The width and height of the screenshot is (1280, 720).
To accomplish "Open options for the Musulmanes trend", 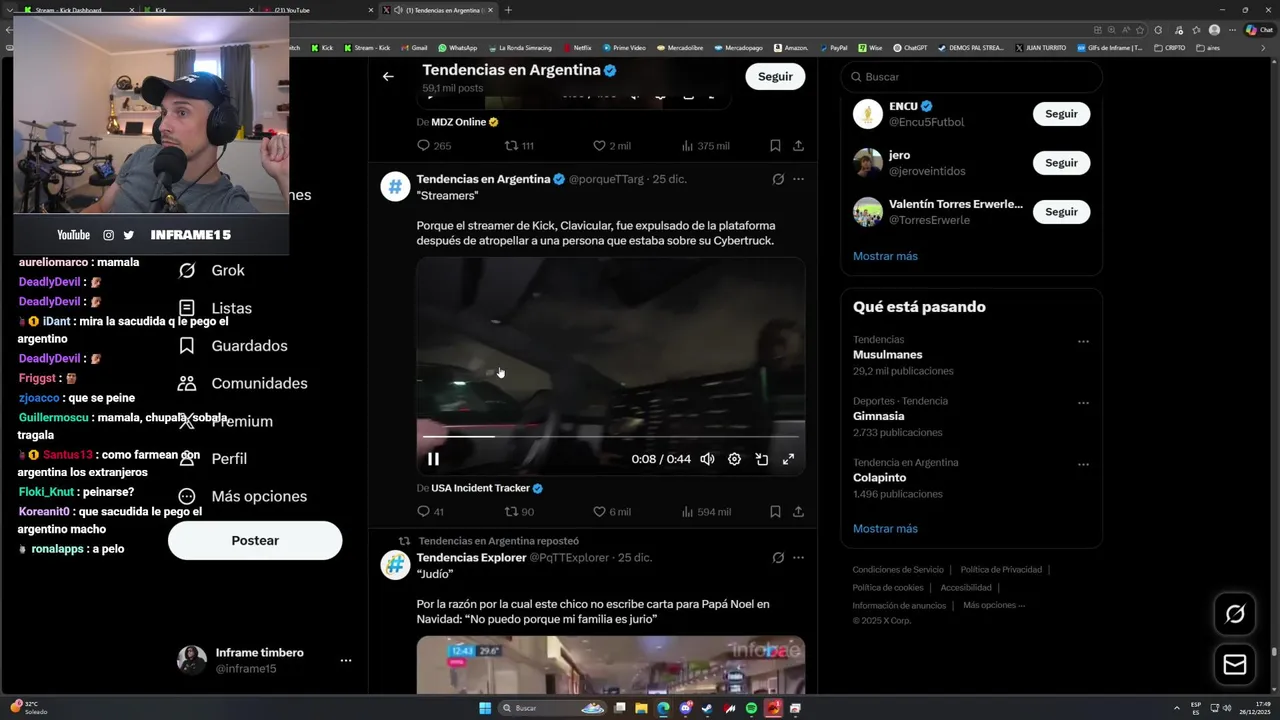I will click(1083, 341).
